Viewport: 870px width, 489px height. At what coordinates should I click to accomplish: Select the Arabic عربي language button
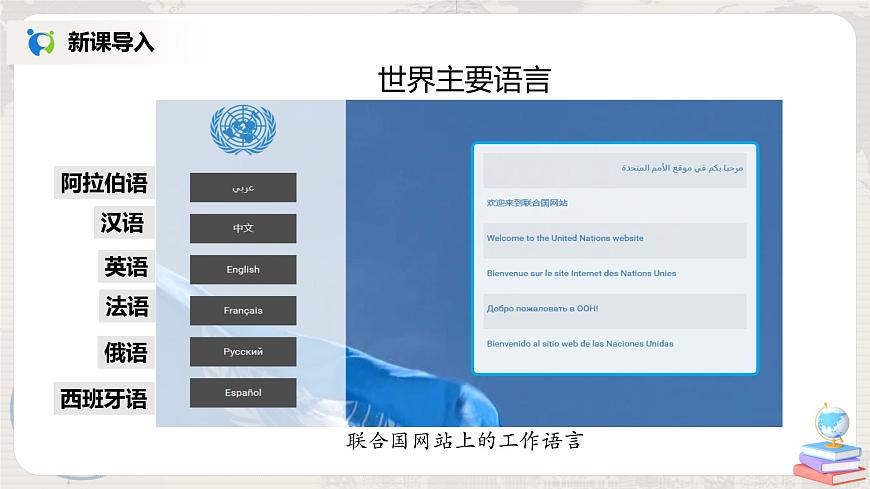point(243,188)
